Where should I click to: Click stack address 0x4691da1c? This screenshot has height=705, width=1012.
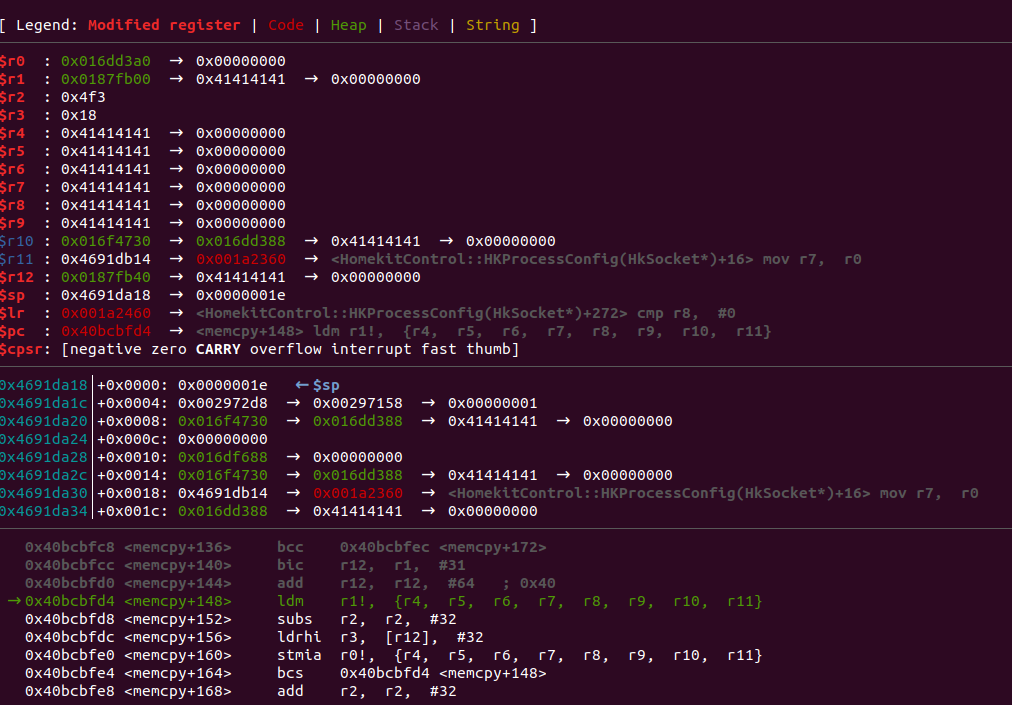(44, 404)
